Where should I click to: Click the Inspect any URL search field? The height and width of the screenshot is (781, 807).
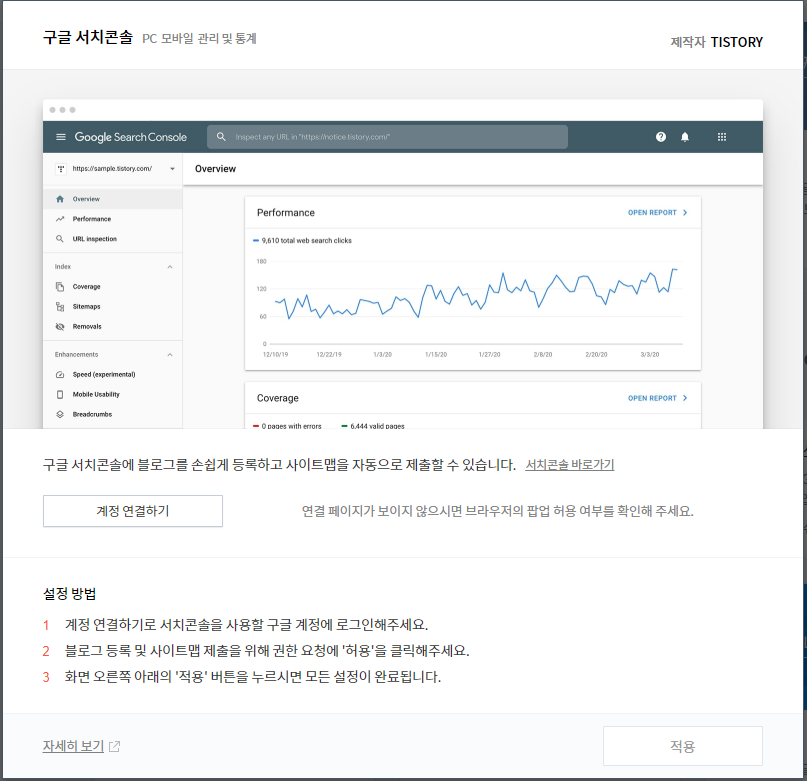388,137
